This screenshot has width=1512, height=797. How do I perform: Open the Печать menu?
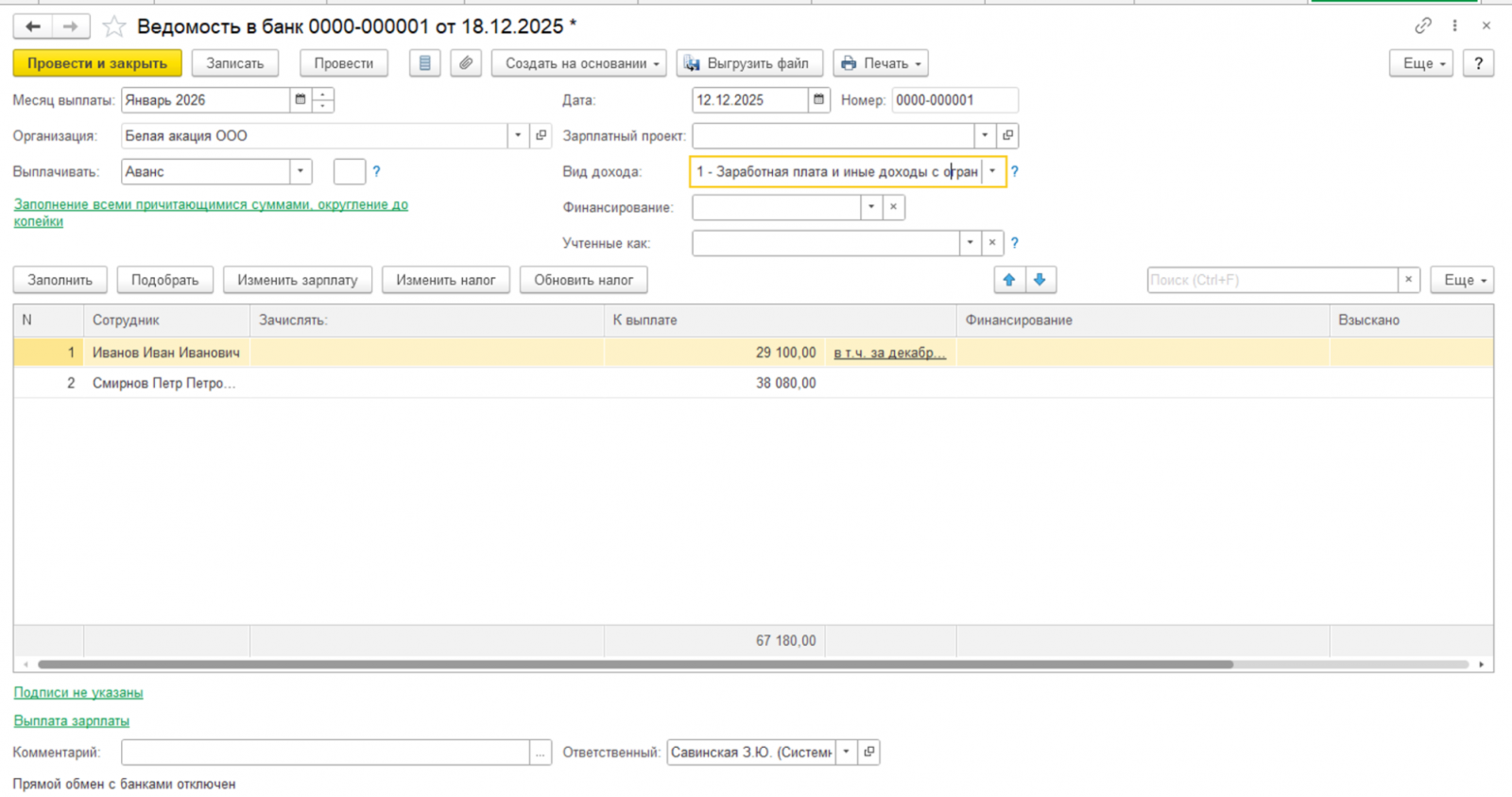(881, 63)
